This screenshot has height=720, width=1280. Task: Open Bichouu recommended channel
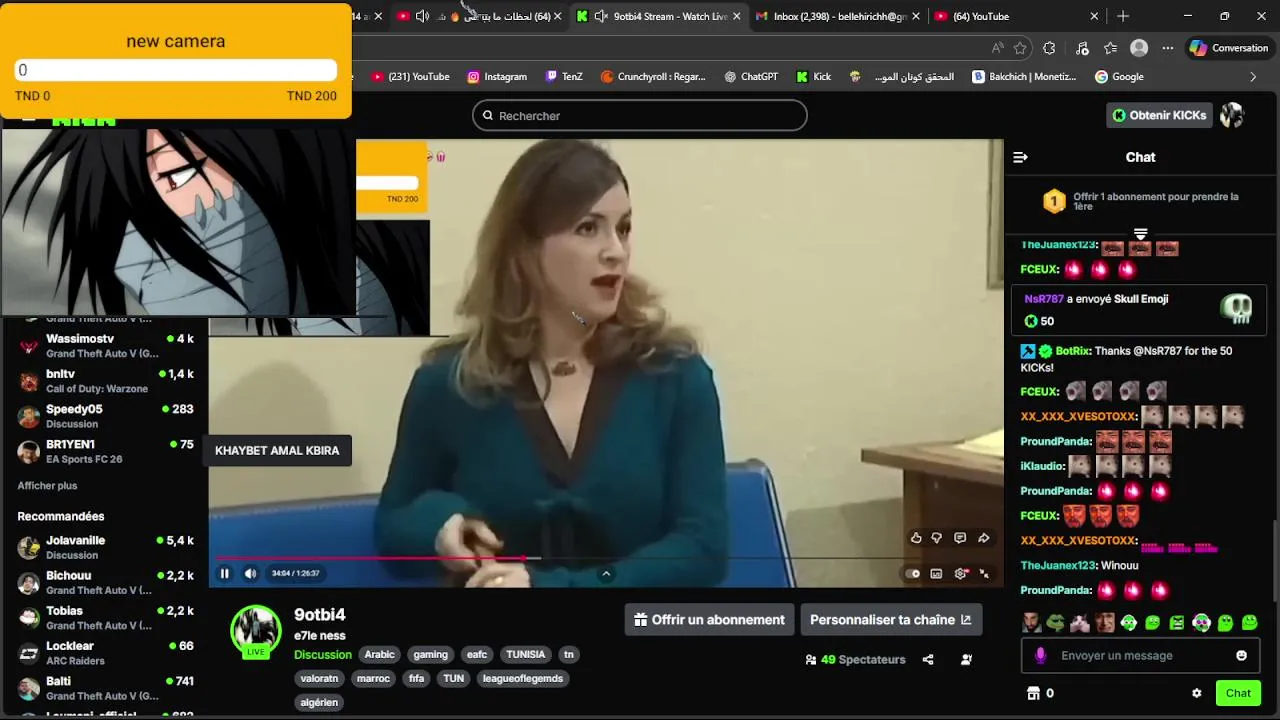point(104,582)
